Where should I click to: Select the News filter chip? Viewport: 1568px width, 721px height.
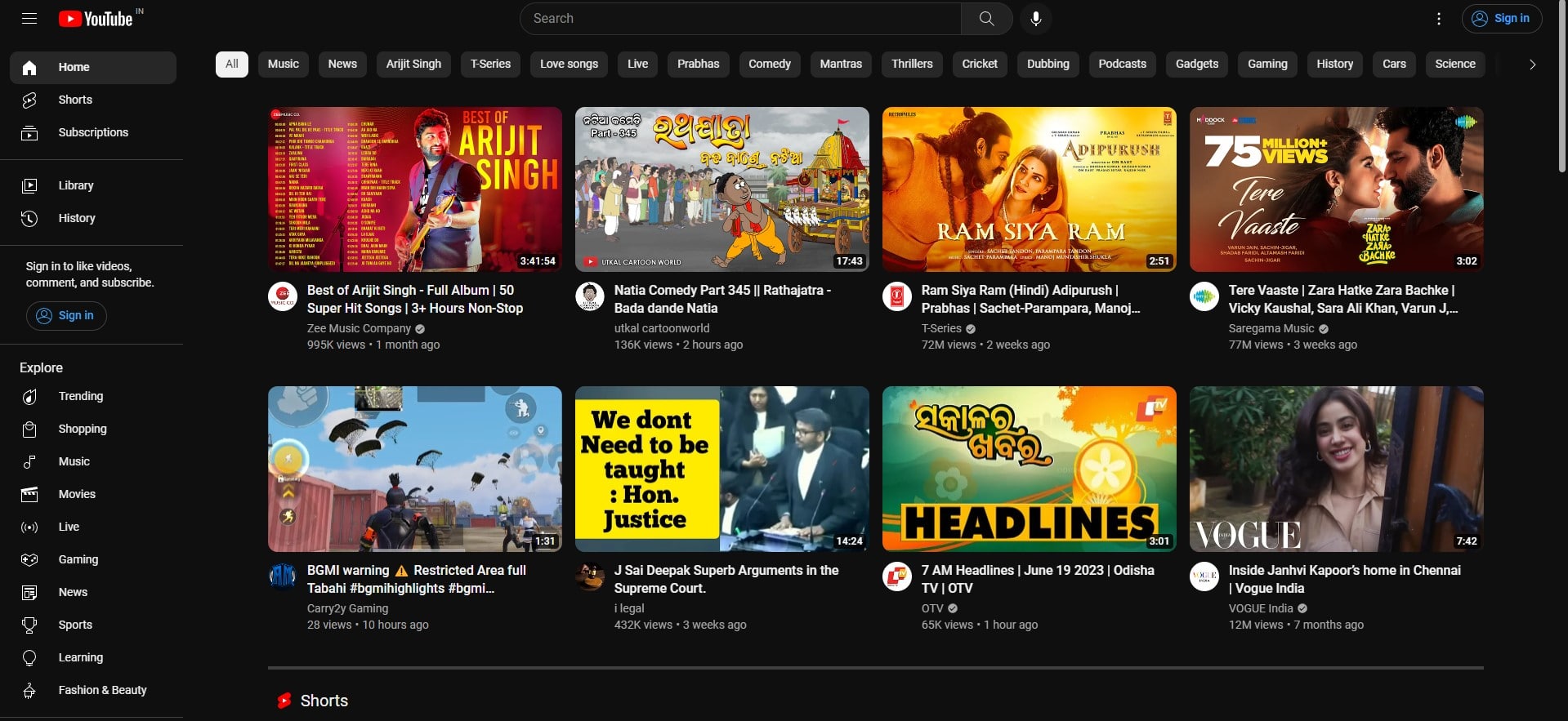pos(342,64)
